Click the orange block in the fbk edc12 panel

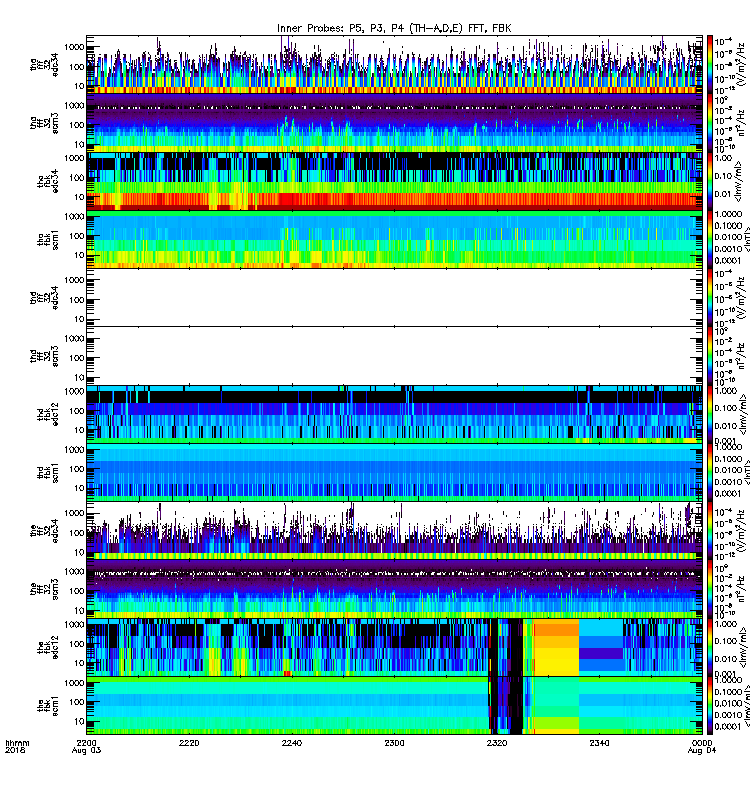(556, 647)
